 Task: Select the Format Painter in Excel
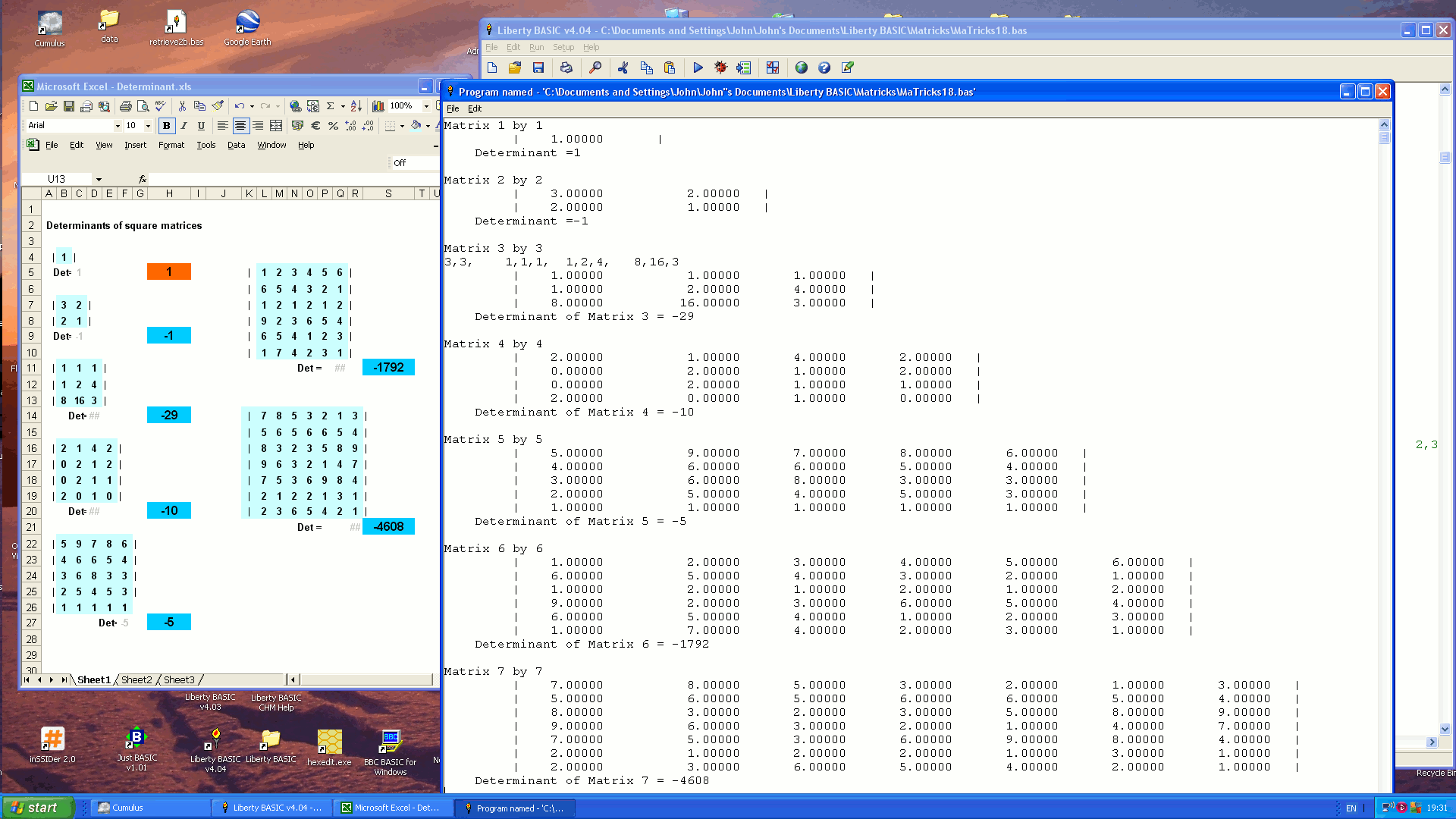click(x=218, y=106)
